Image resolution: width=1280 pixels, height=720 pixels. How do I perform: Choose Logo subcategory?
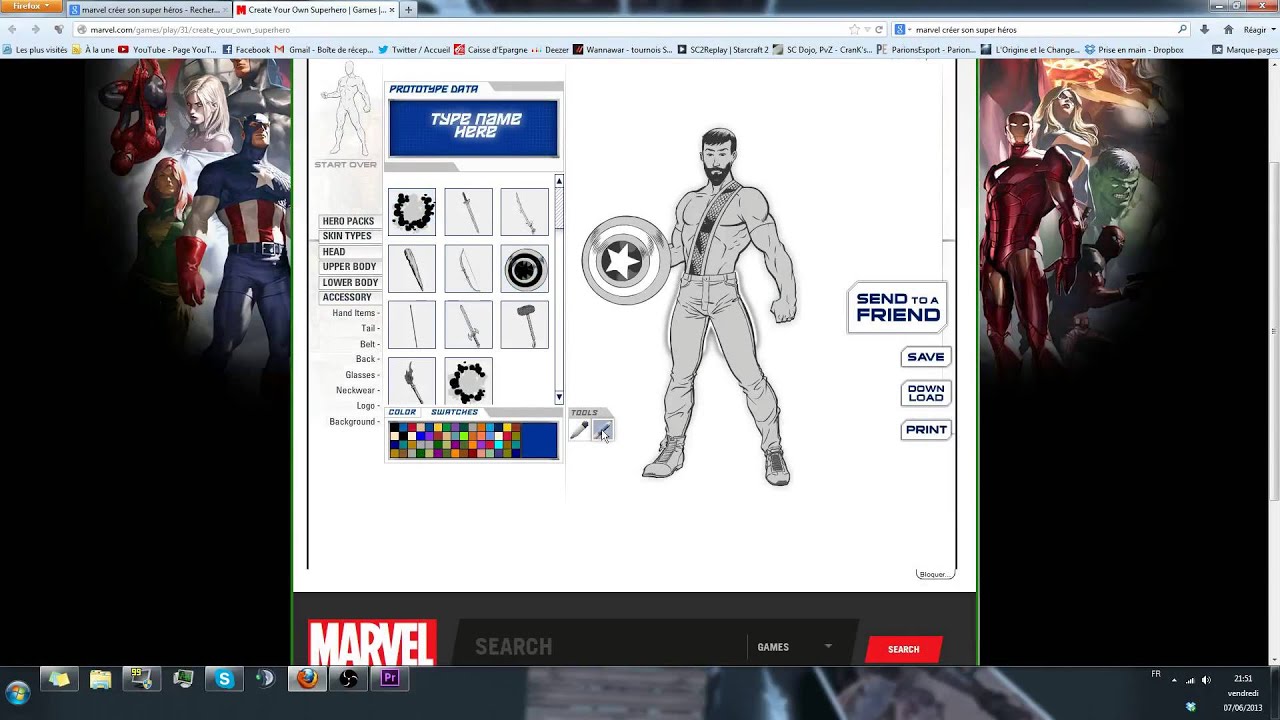point(366,406)
